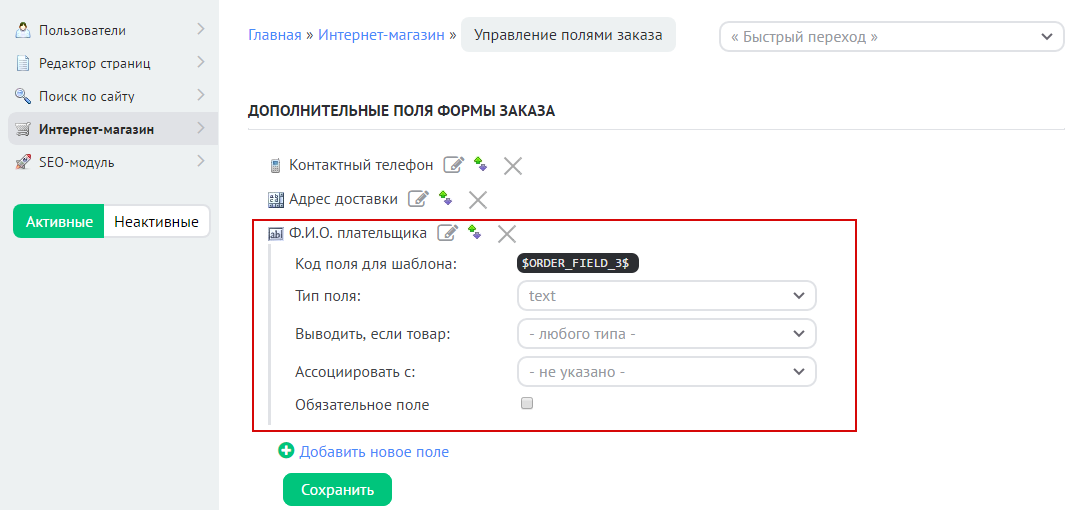
Task: Delete the Контактный телефон field
Action: [513, 166]
